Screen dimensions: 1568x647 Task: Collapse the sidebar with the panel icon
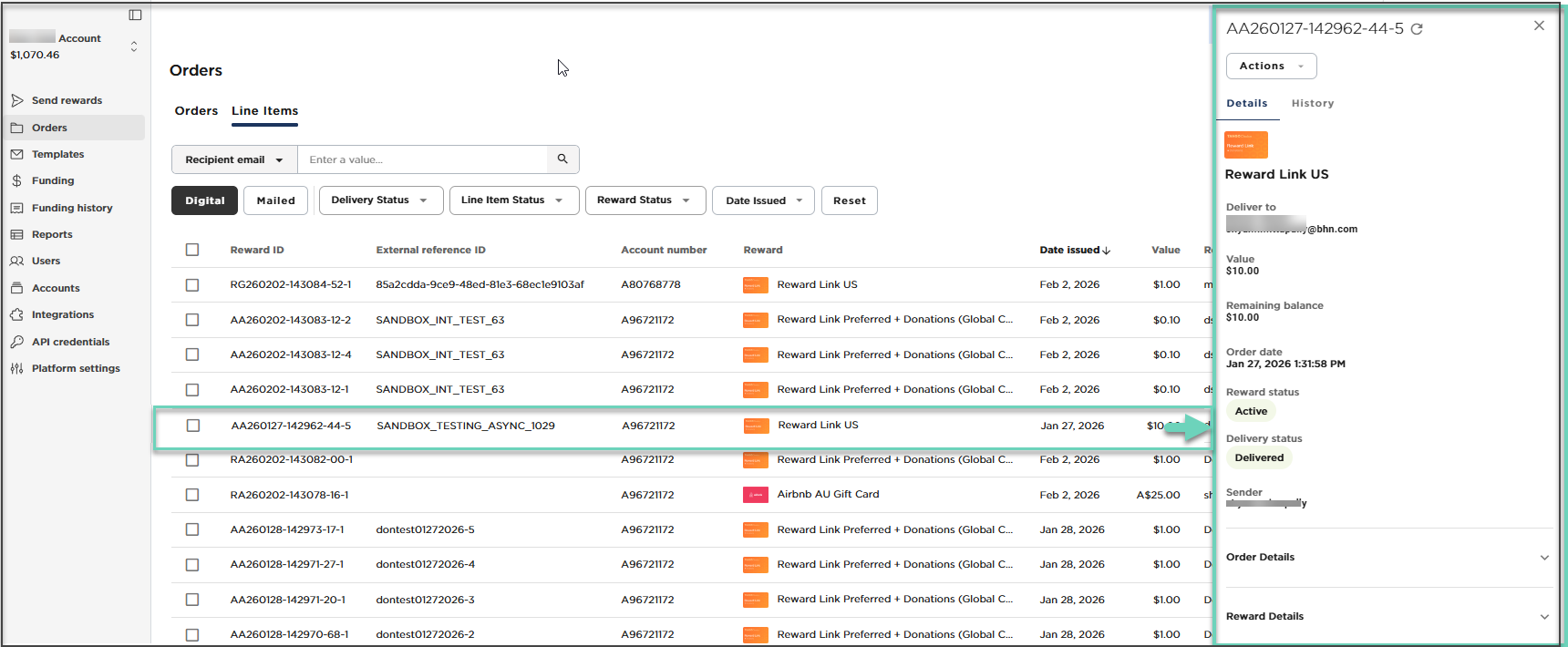point(135,15)
